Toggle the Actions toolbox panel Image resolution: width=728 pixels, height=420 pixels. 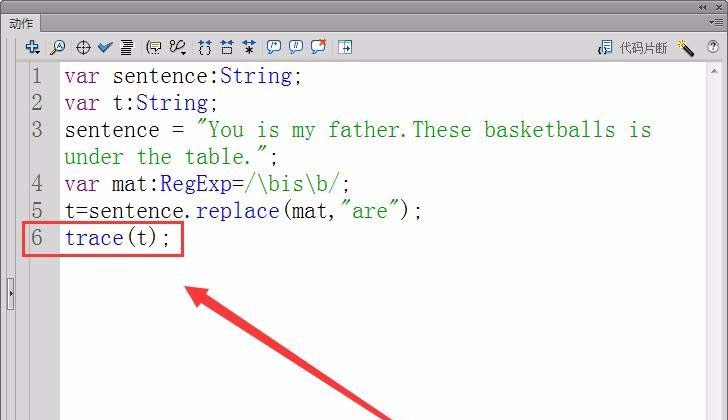(345, 47)
